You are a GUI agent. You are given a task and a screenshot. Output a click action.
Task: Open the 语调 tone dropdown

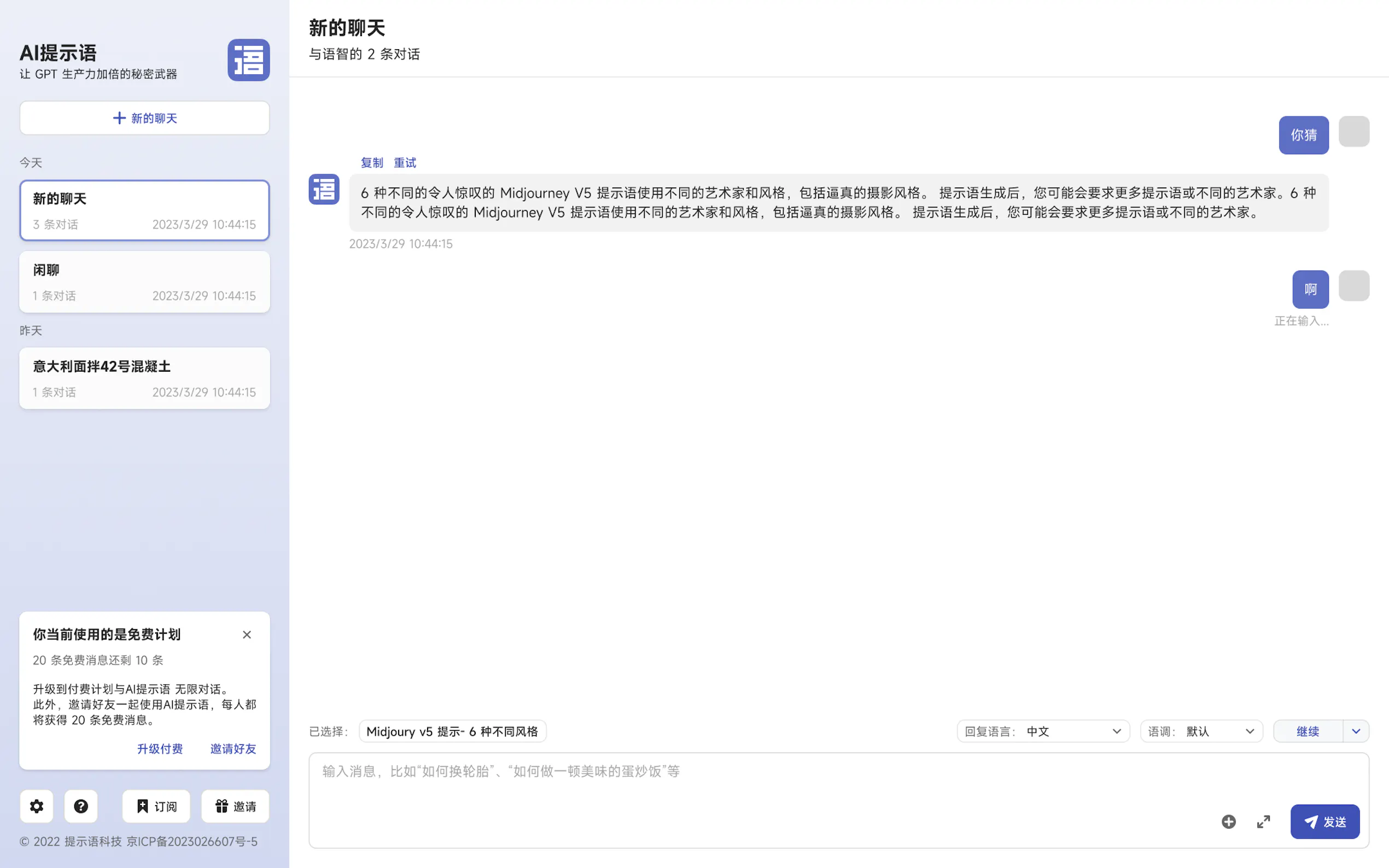click(1201, 731)
